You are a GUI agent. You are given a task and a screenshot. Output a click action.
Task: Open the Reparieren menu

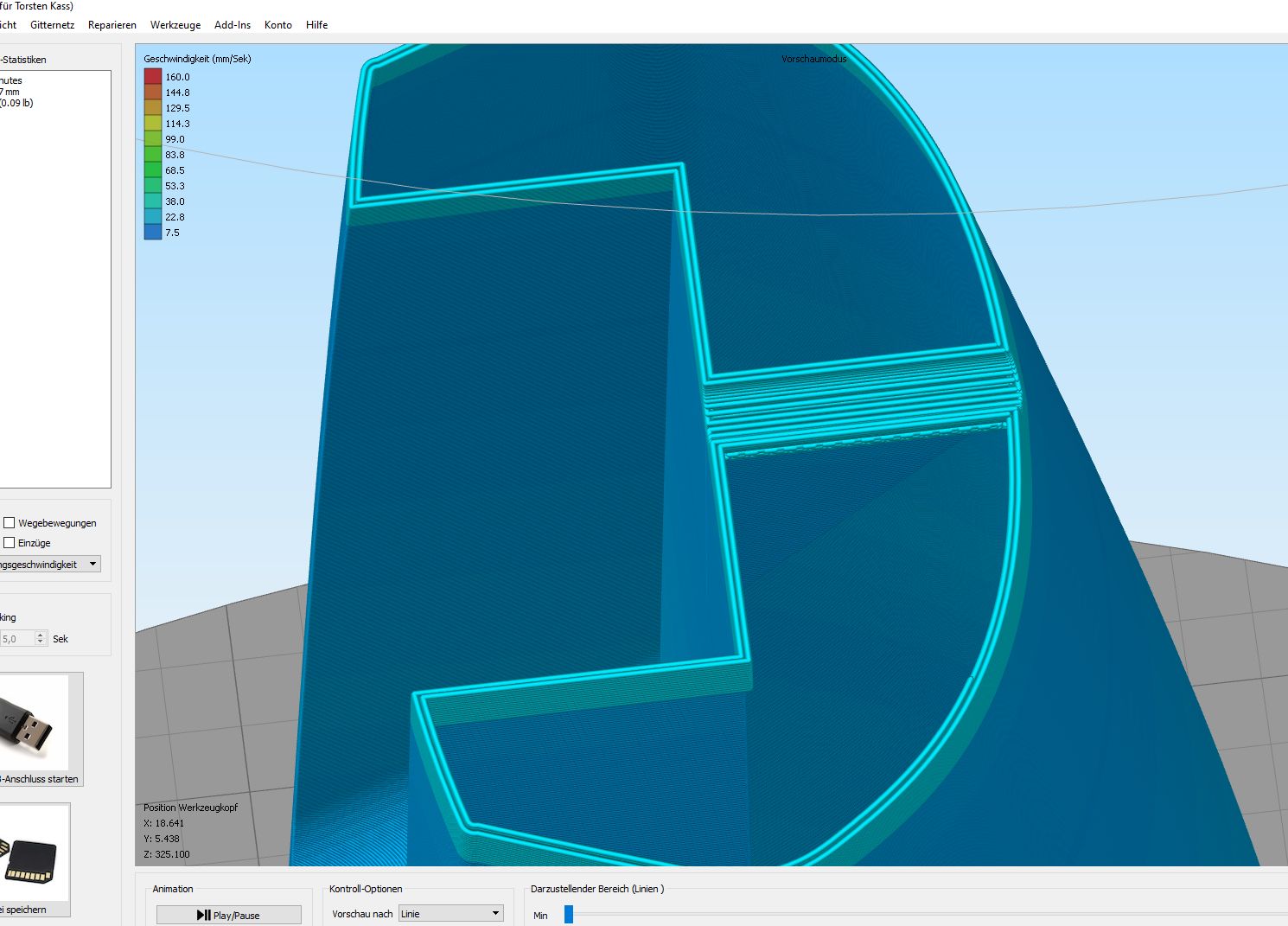pos(112,25)
